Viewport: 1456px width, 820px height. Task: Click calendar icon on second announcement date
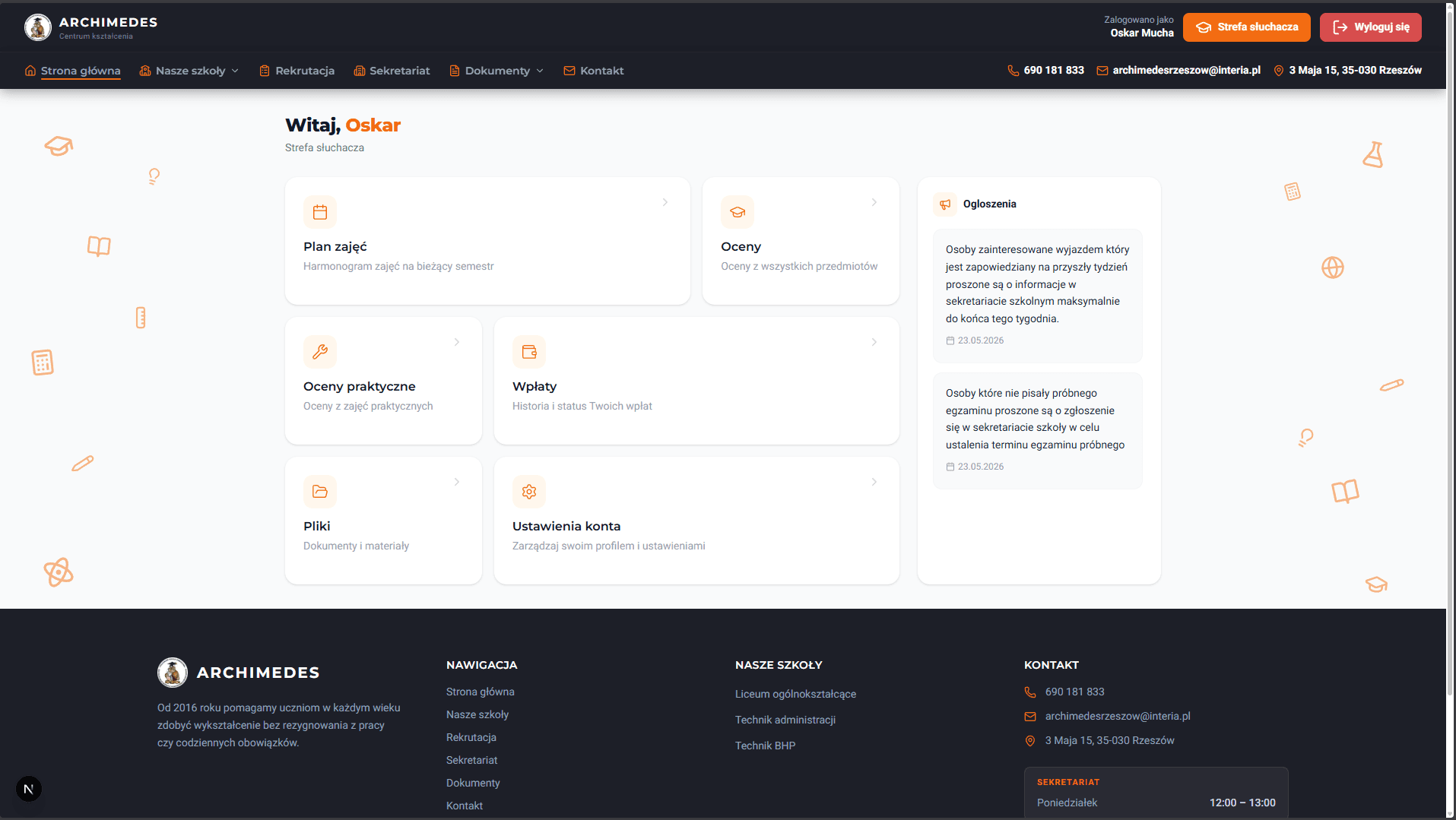pyautogui.click(x=950, y=467)
